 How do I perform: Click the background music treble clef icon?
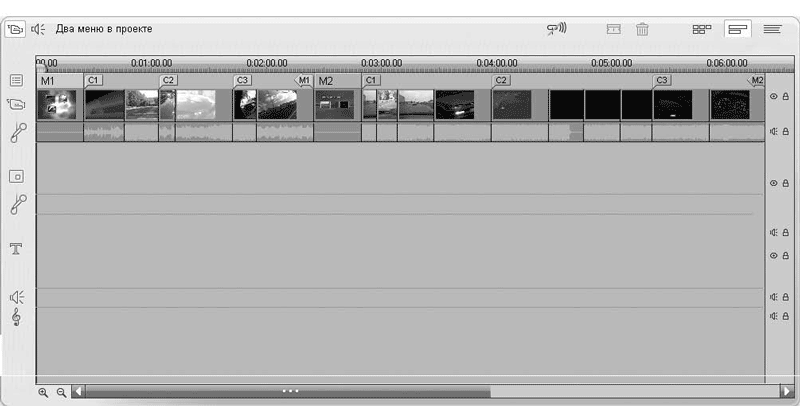[x=16, y=317]
